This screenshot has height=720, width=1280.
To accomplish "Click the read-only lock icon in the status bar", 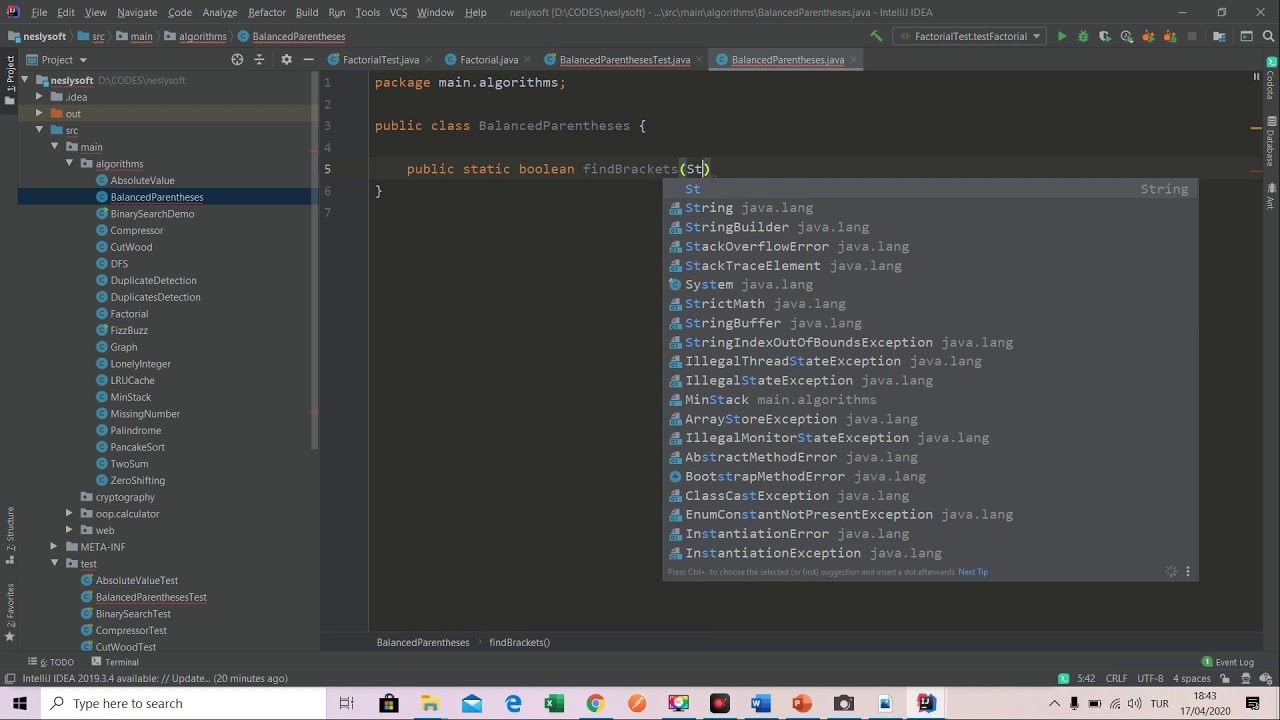I will pyautogui.click(x=1225, y=678).
